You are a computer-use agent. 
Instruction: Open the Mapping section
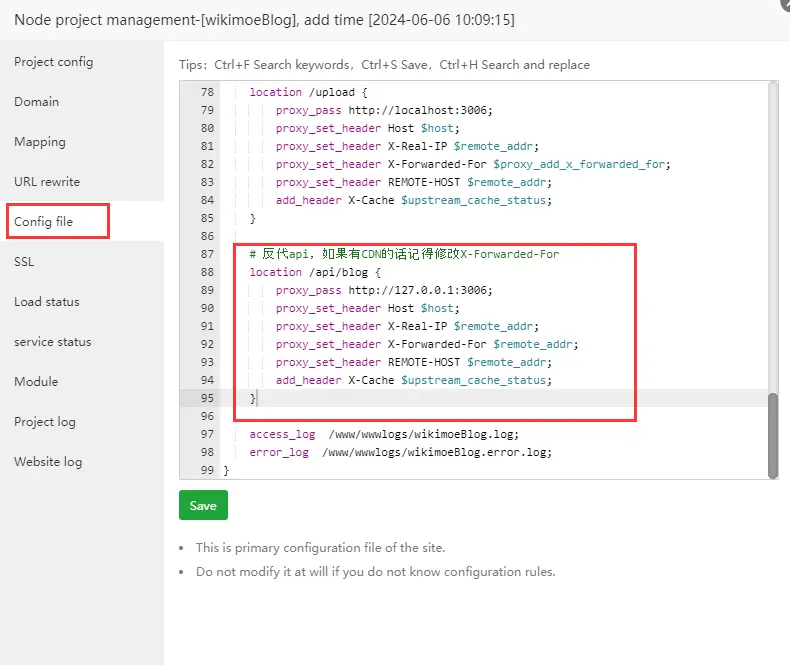[x=40, y=142]
